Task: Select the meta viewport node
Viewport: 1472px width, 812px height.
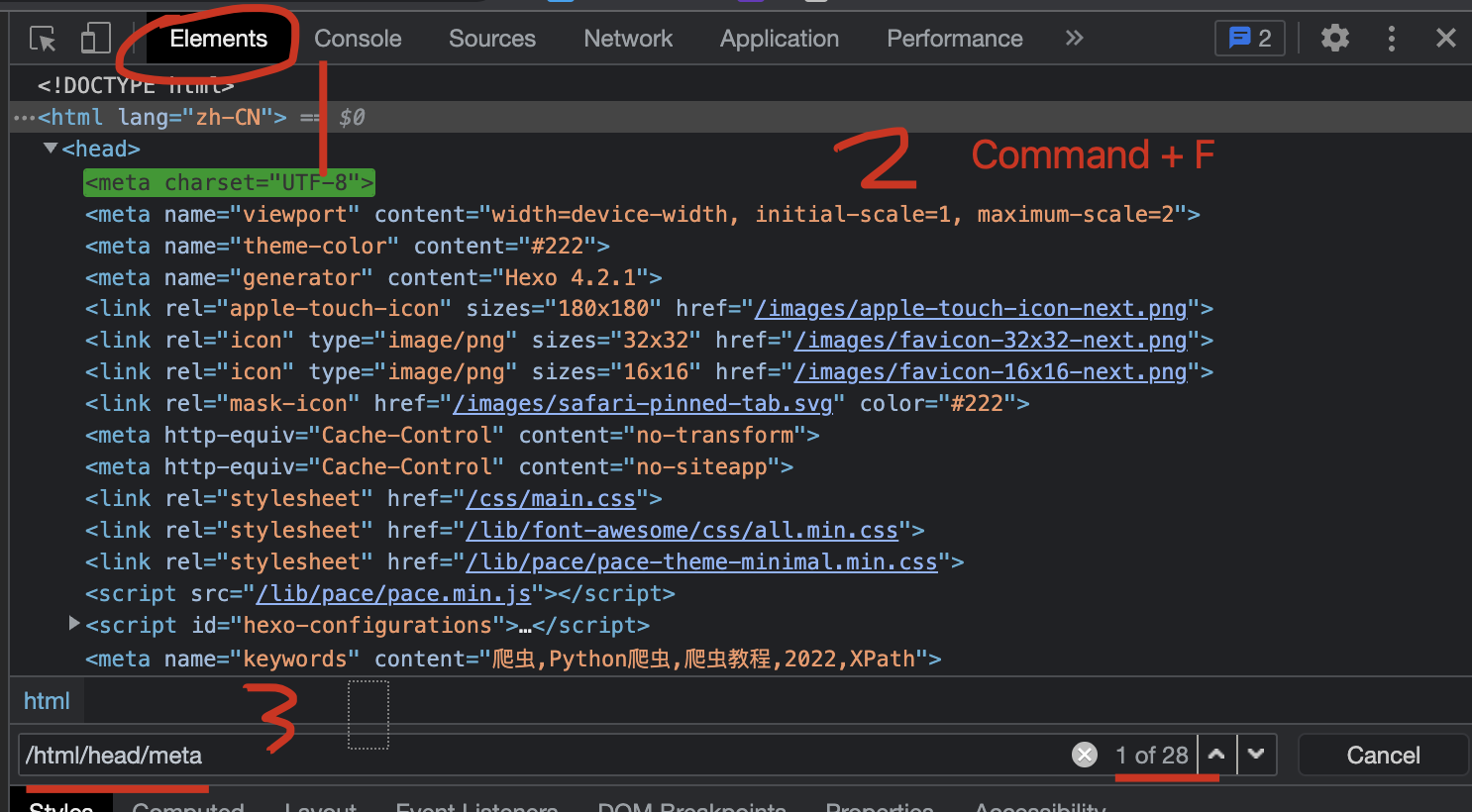Action: click(643, 214)
